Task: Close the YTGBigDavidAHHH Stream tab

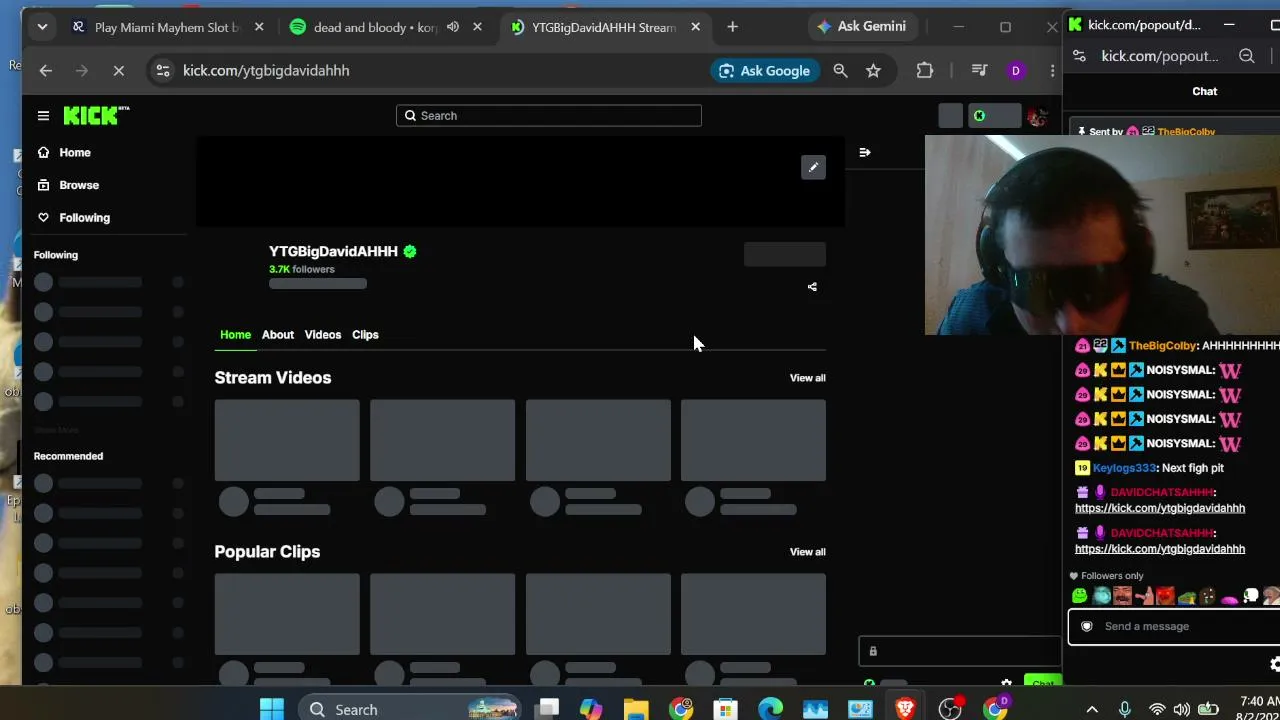Action: [x=695, y=27]
